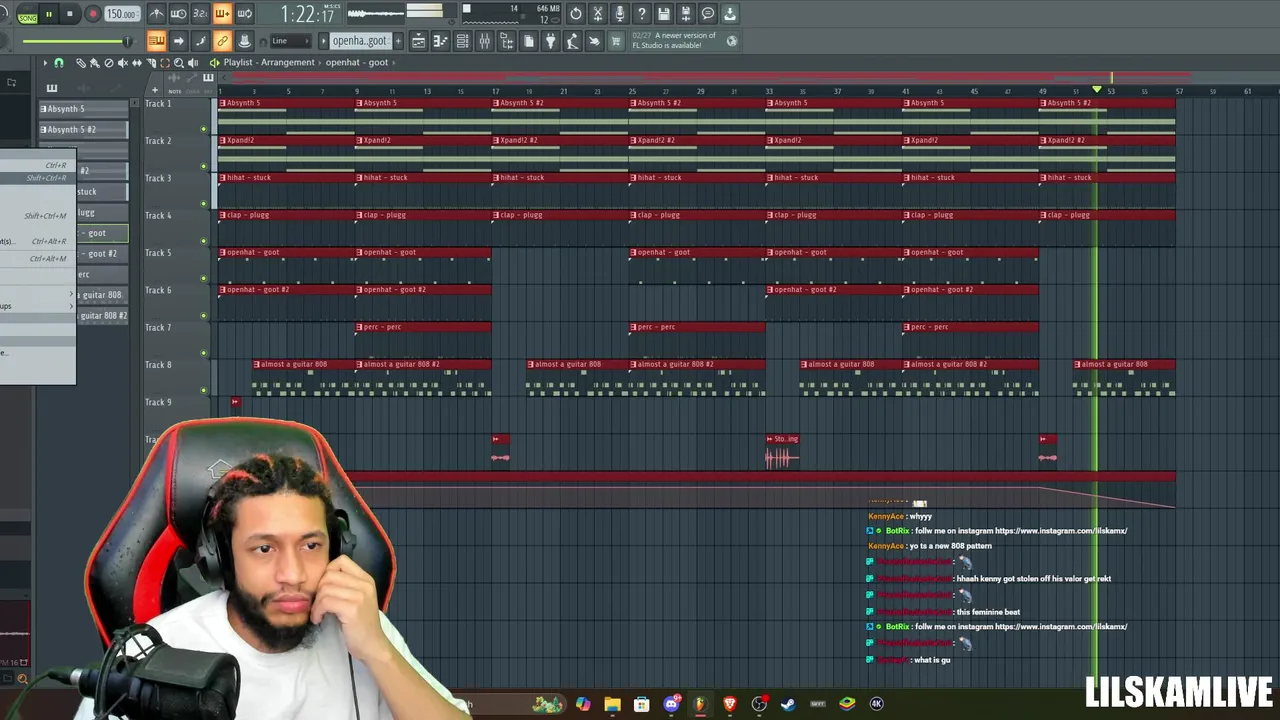Viewport: 1280px width, 720px height.
Task: Pause playback in the transport bar
Action: pyautogui.click(x=48, y=14)
